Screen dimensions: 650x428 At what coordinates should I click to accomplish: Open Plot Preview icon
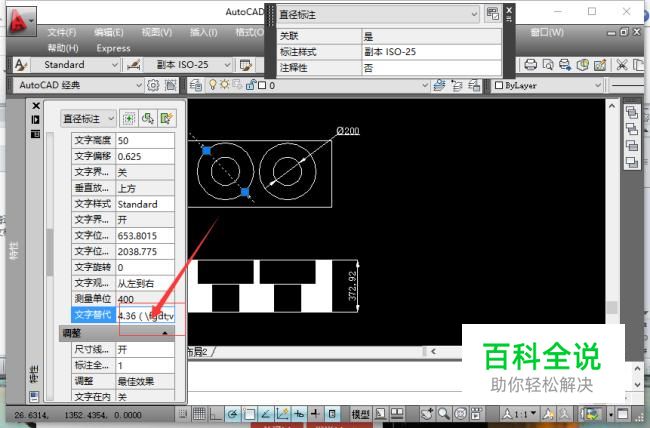548,65
